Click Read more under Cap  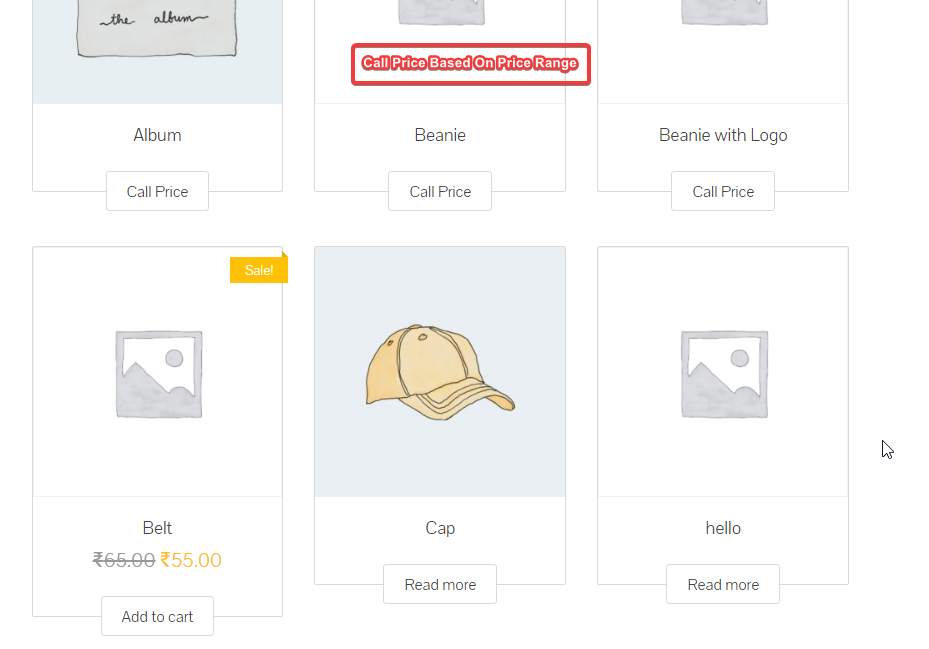tap(440, 584)
